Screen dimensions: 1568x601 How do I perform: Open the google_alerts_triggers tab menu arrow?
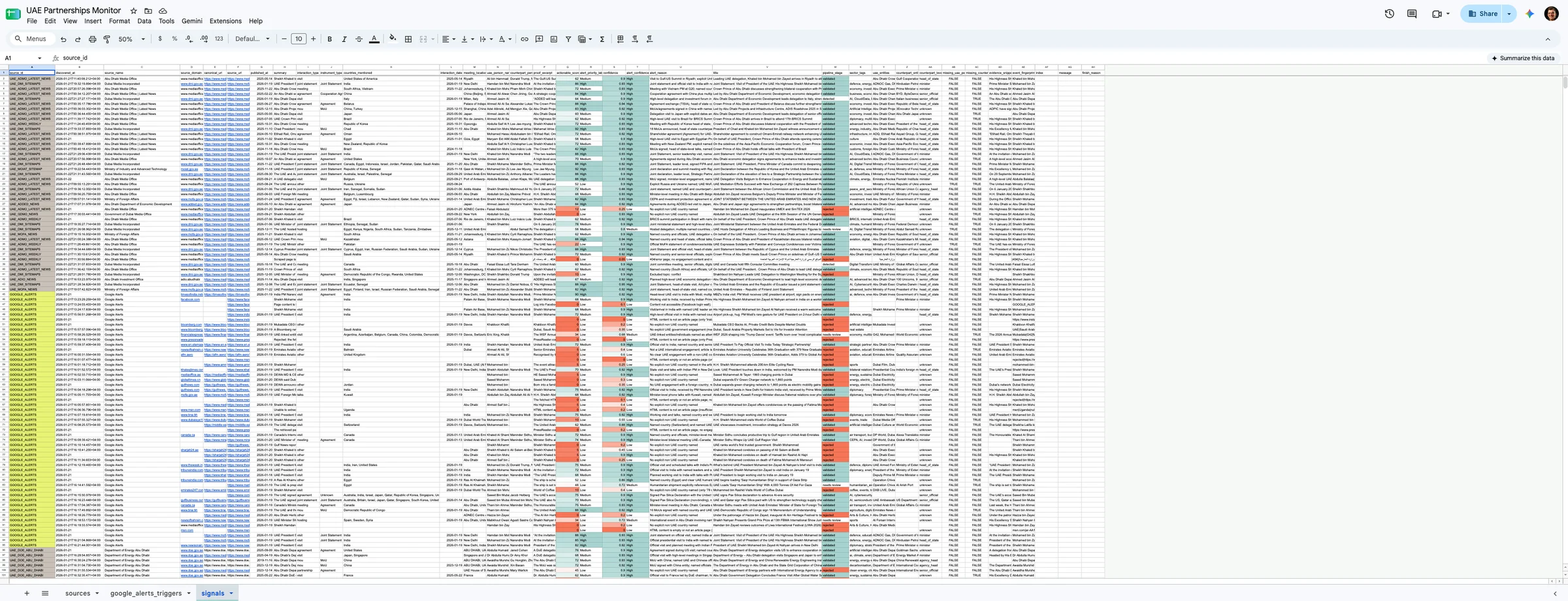188,593
